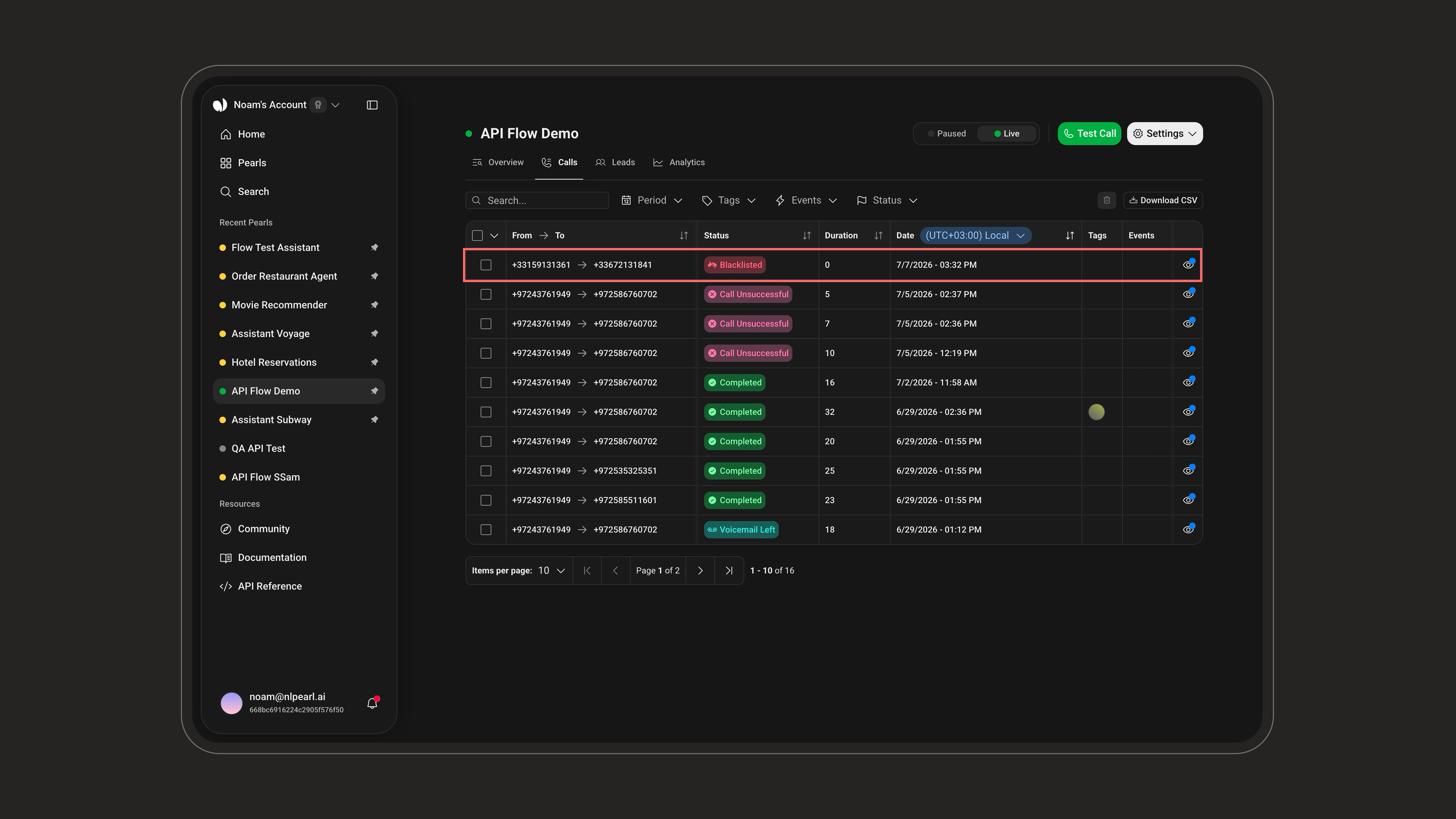The height and width of the screenshot is (819, 1456).
Task: Start a Test Call
Action: click(1089, 134)
